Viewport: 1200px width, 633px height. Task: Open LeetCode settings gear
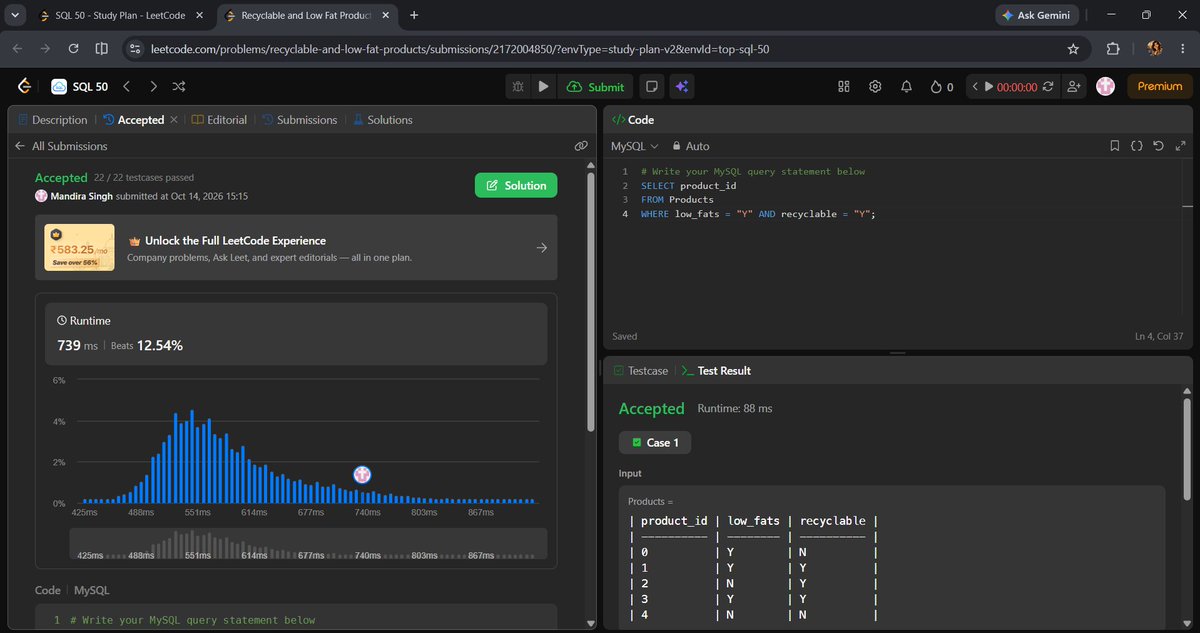[875, 87]
